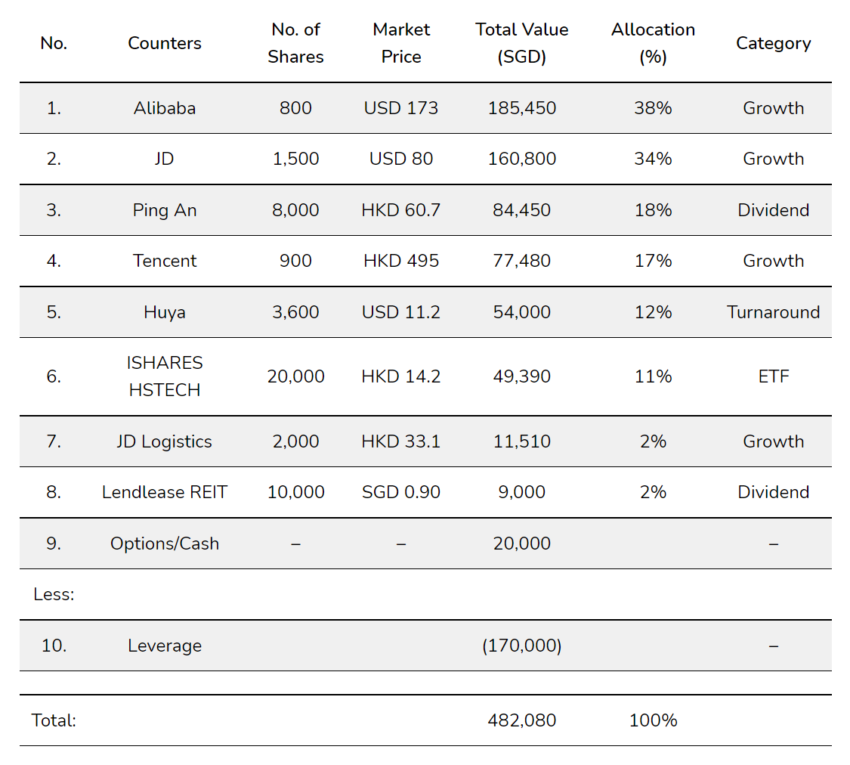
Task: Select the Options/Cash row label
Action: [x=164, y=543]
